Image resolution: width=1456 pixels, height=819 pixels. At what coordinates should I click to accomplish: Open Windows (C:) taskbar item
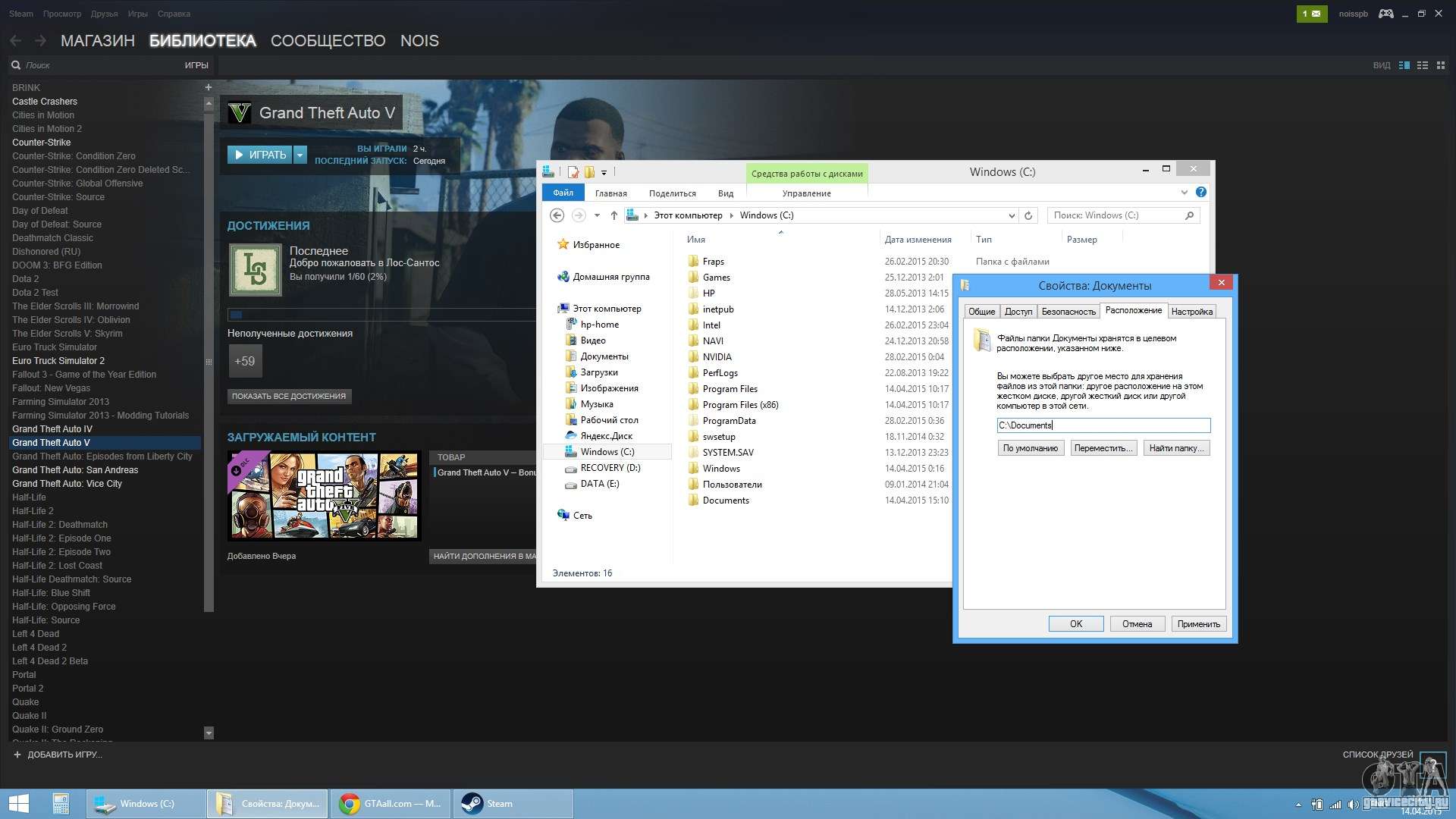(146, 804)
